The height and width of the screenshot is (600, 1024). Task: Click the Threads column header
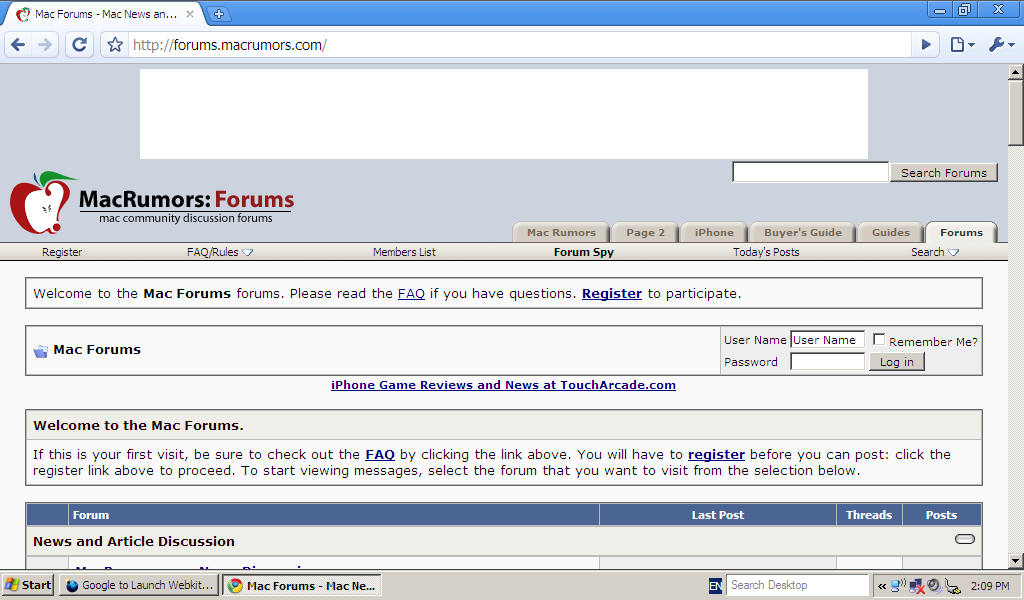pos(869,515)
